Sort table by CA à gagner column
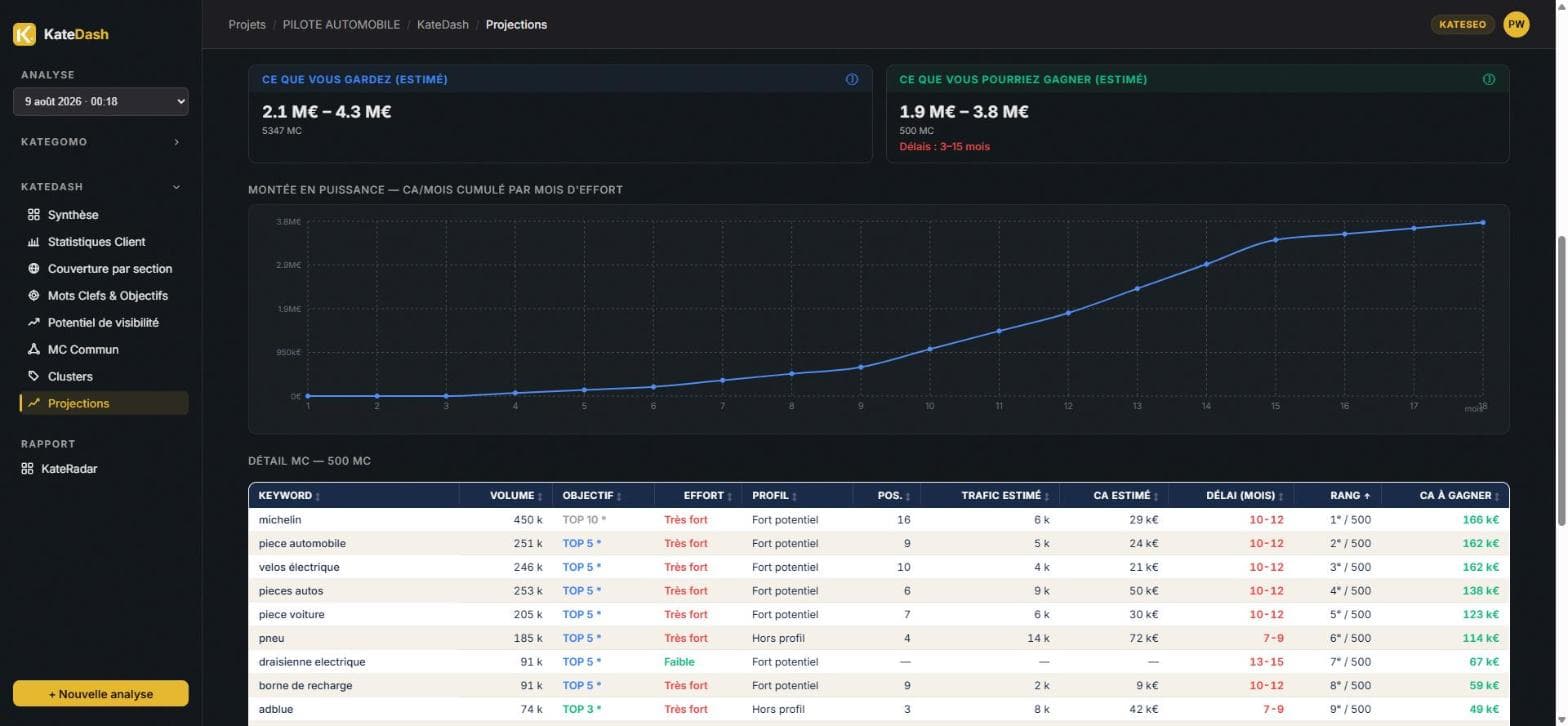1568x726 pixels. point(1460,496)
